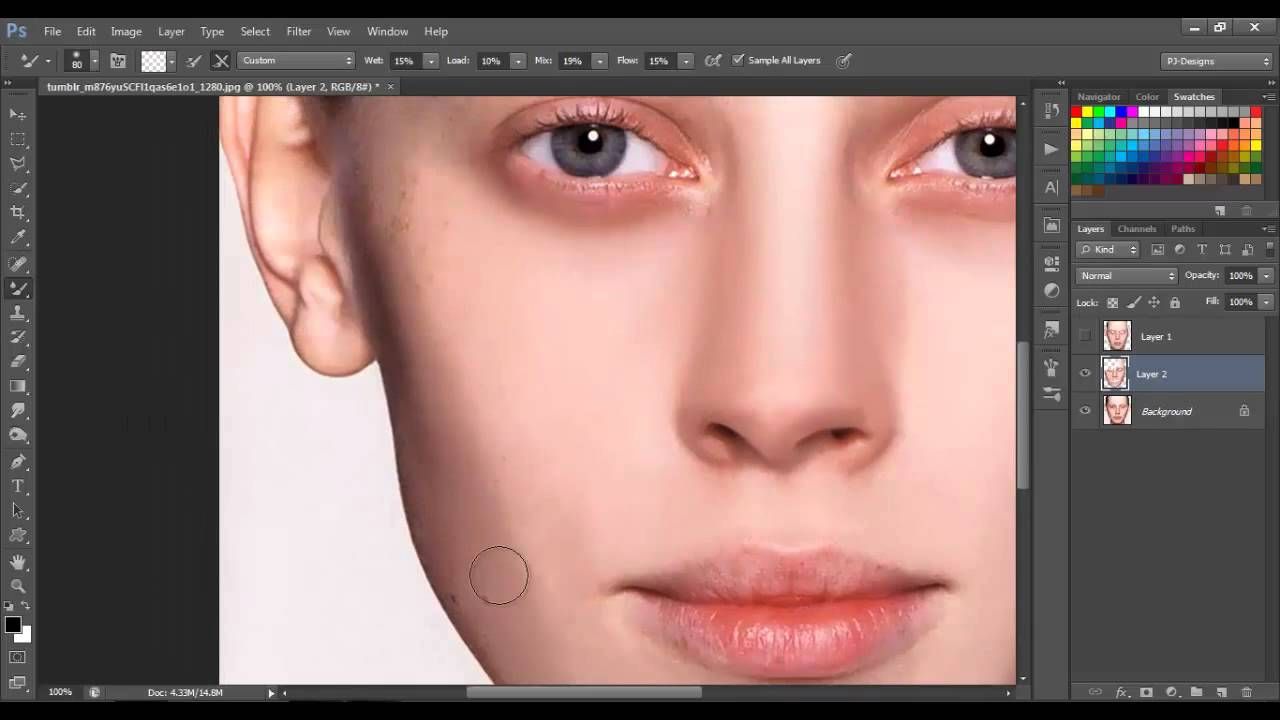The height and width of the screenshot is (720, 1280).
Task: Switch to the Paths tab
Action: (x=1183, y=229)
